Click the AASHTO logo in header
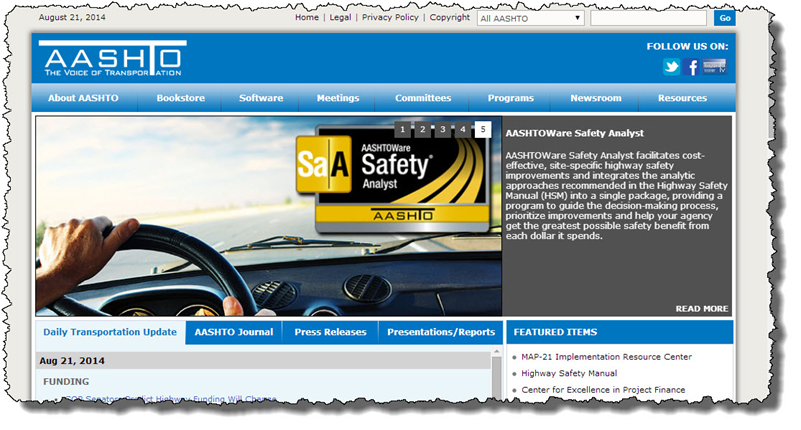Viewport: 801px width, 430px height. pyautogui.click(x=112, y=59)
